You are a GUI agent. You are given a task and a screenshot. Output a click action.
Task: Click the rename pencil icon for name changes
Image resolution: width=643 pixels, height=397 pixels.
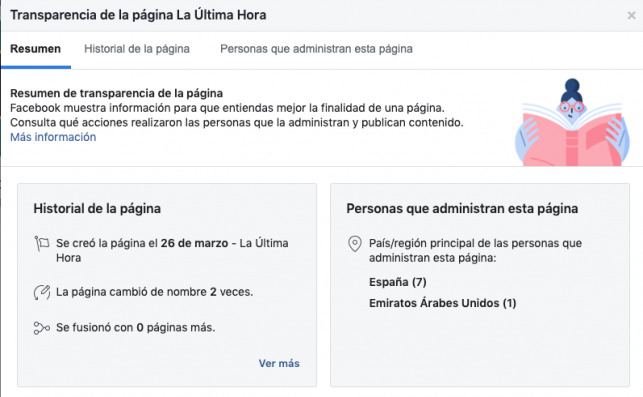(x=42, y=292)
